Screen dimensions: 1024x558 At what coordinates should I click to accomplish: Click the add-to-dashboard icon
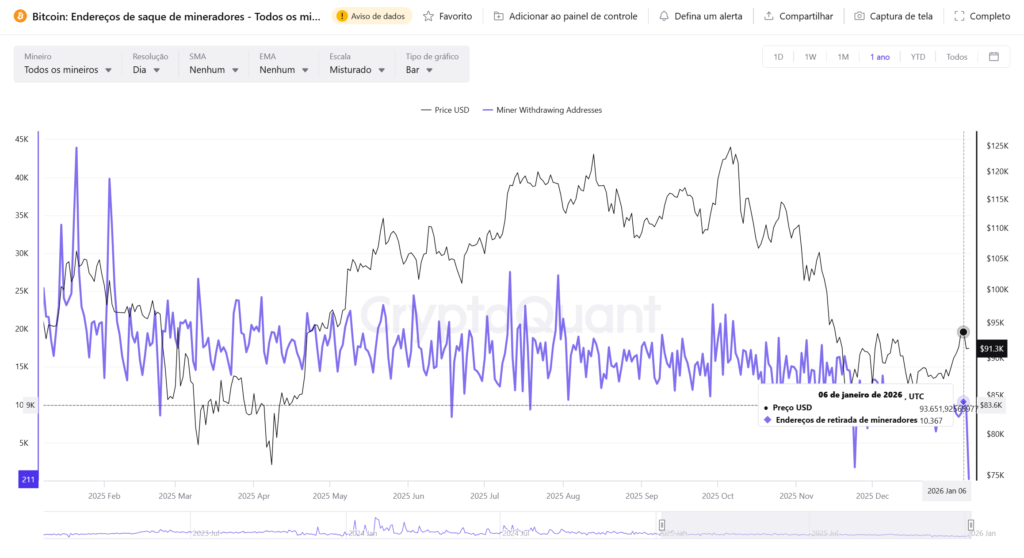[499, 16]
